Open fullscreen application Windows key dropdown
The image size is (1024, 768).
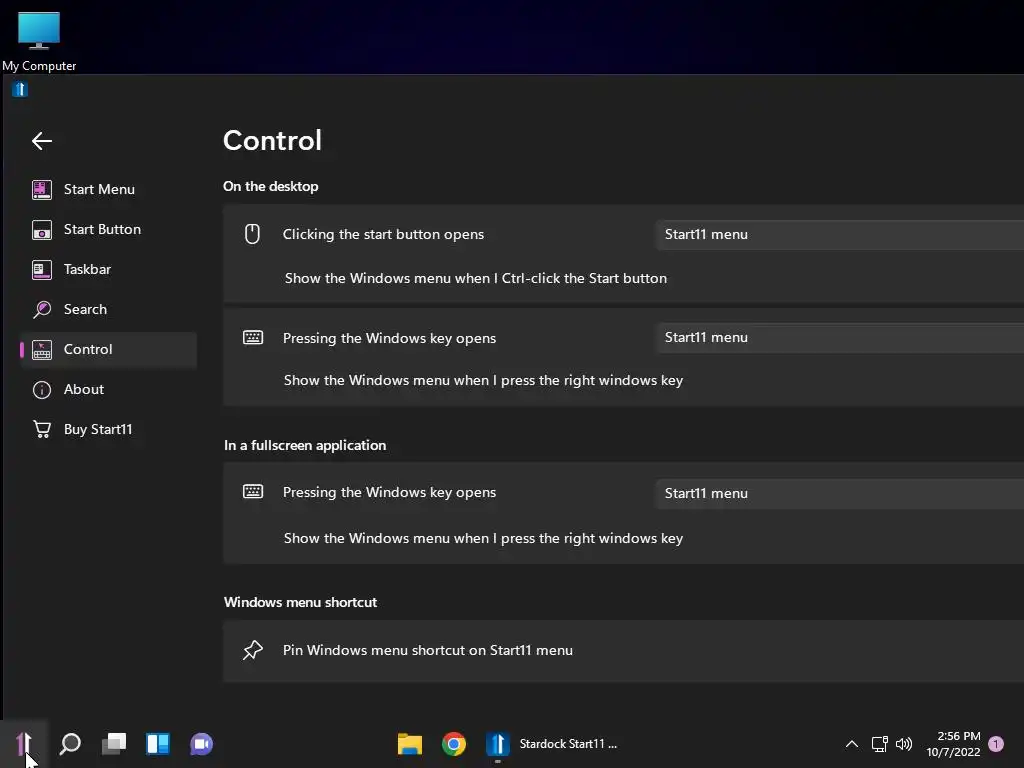(x=840, y=493)
